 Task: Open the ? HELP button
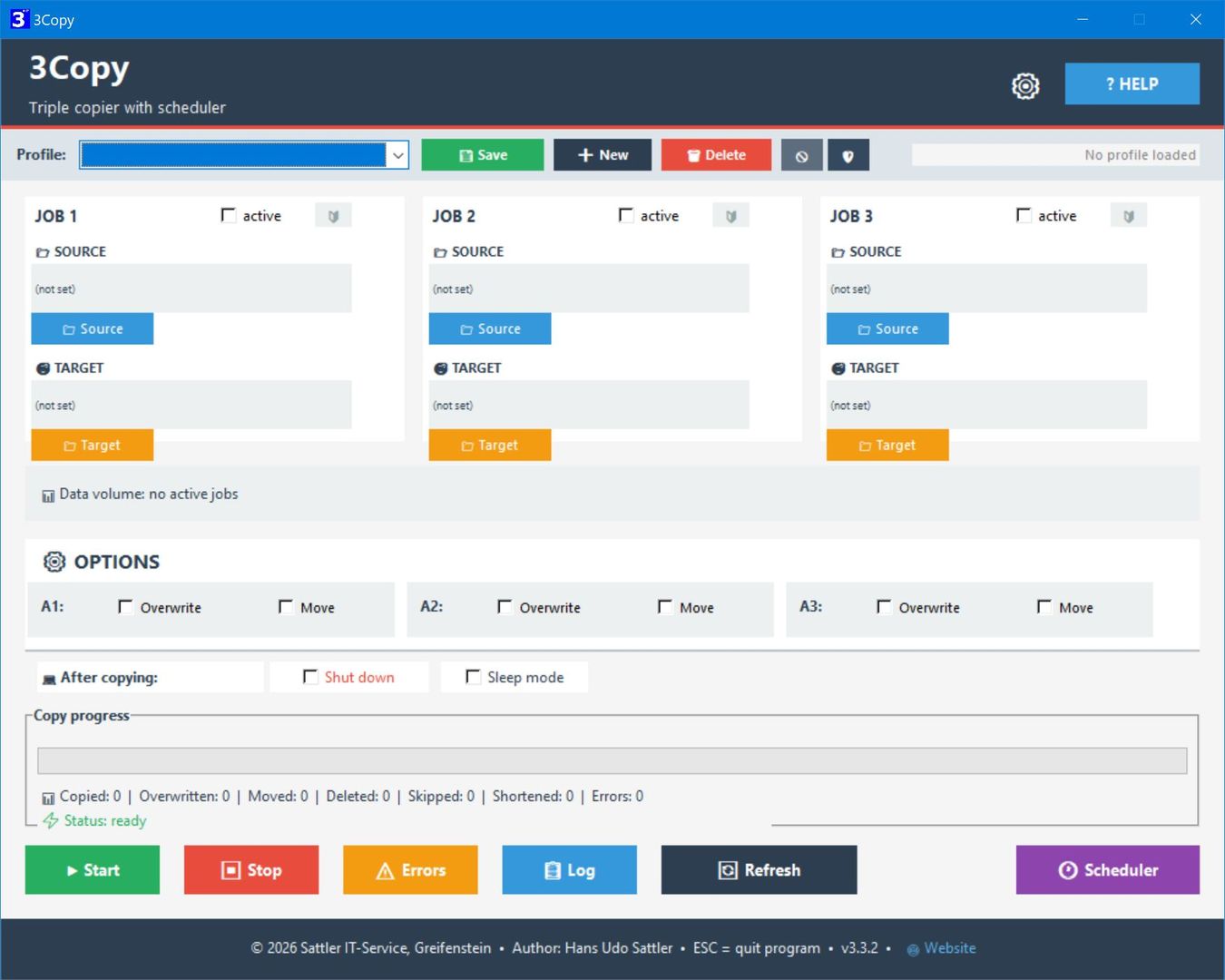(1132, 83)
